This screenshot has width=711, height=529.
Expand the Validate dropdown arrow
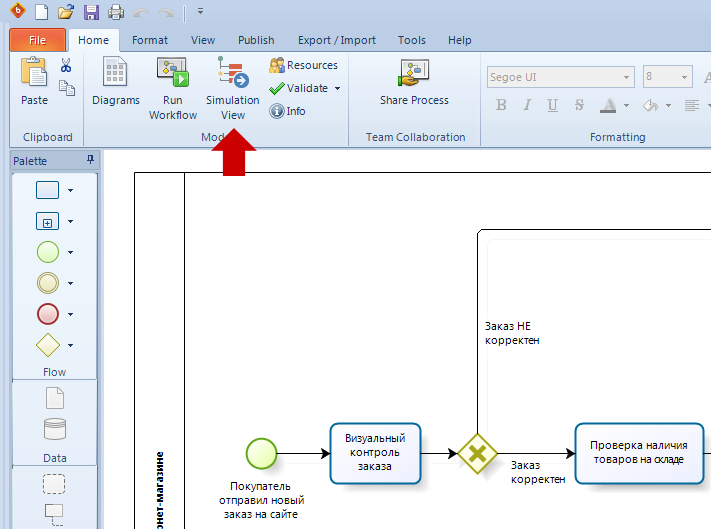337,88
